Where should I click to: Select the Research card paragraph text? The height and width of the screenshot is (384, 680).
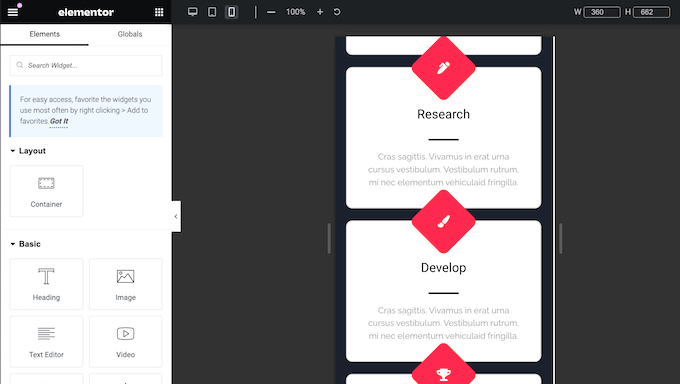pyautogui.click(x=443, y=170)
